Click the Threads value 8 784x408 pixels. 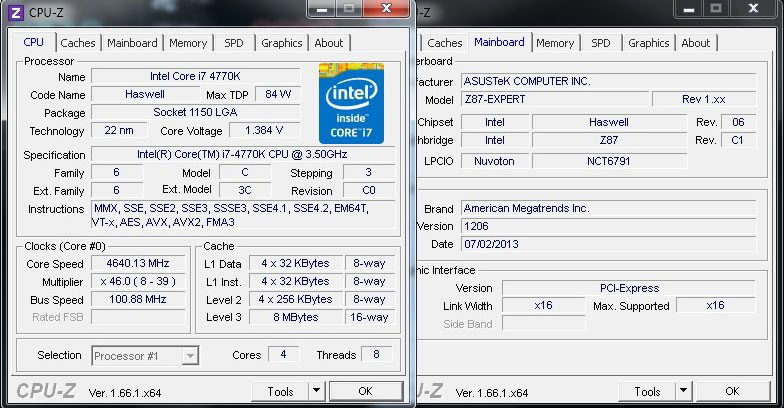376,354
